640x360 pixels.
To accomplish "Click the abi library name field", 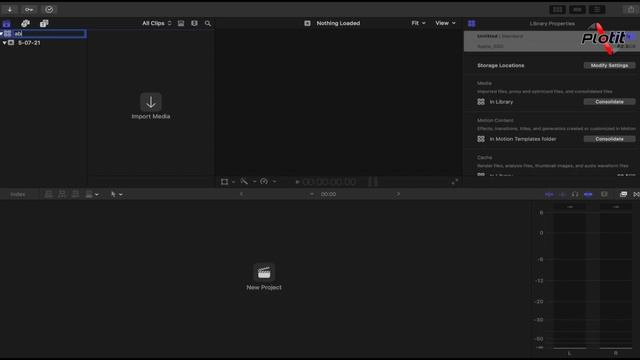I will tap(50, 33).
